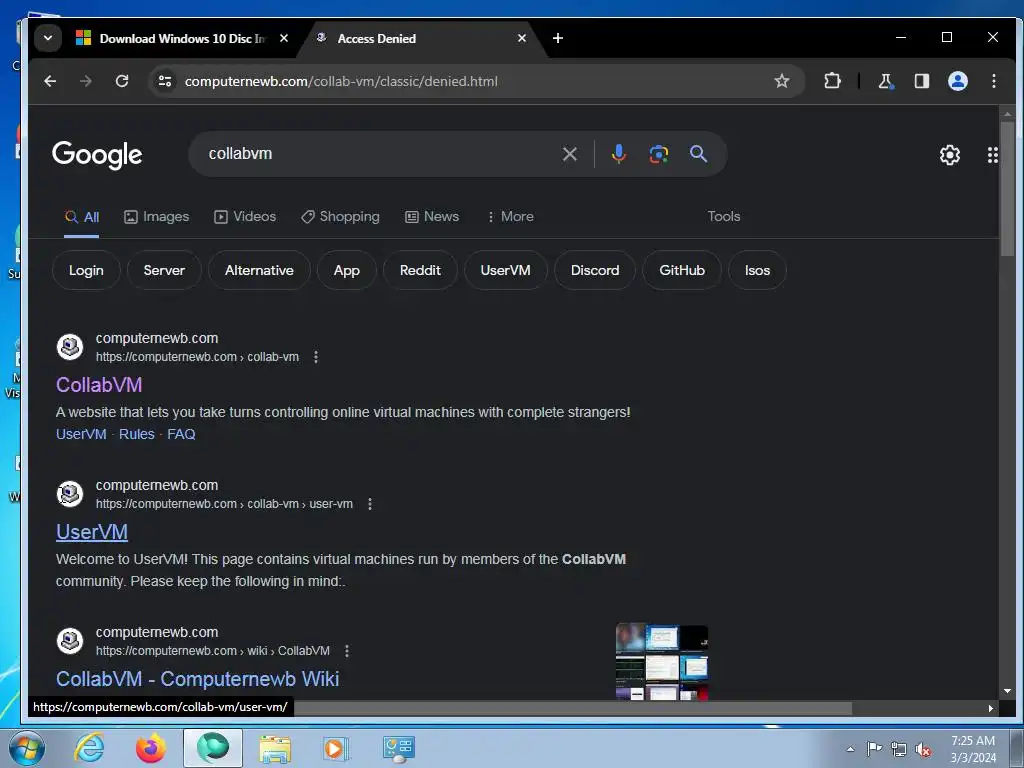Open the search Tools options
This screenshot has height=768, width=1024.
[724, 217]
